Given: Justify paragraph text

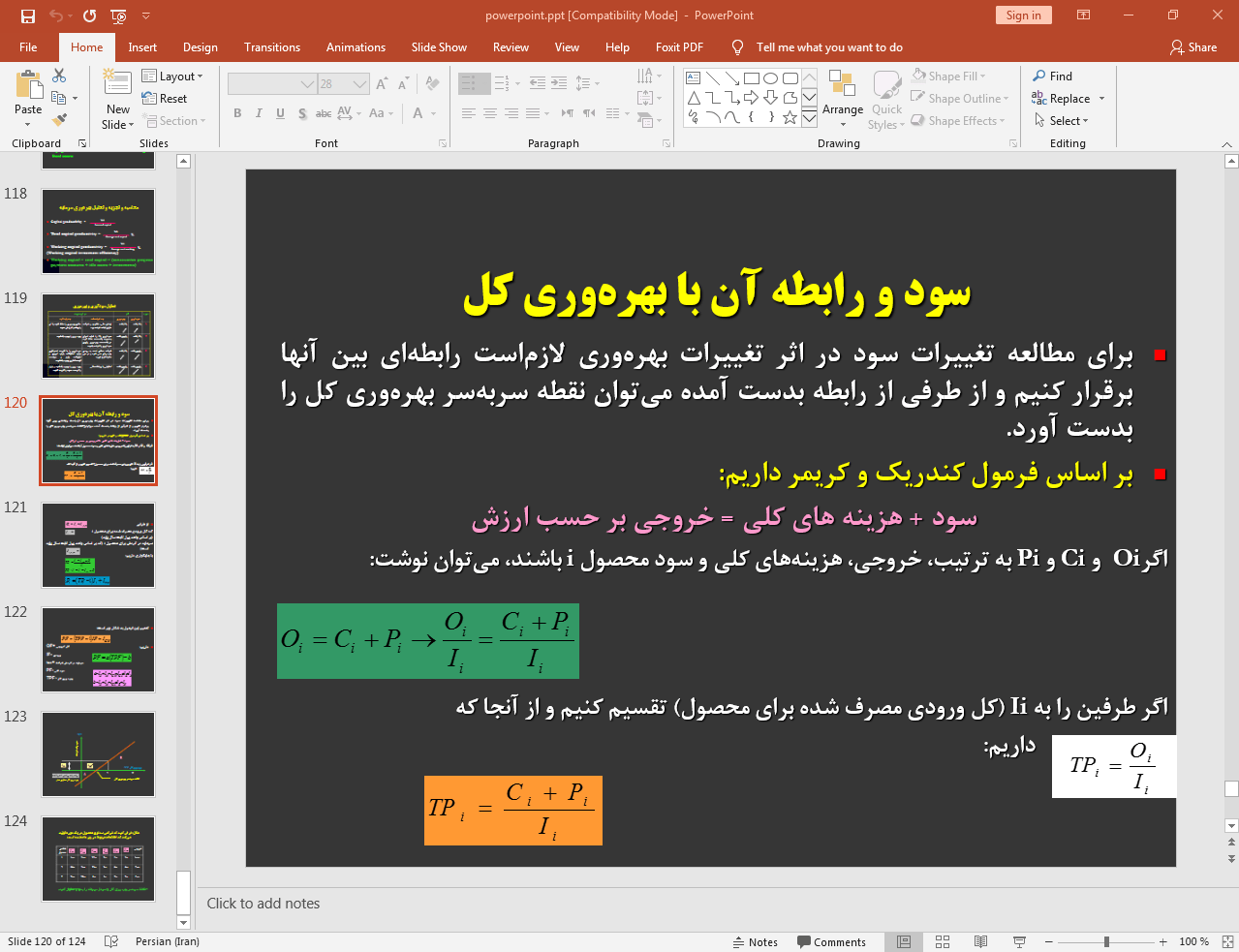Looking at the screenshot, I should pyautogui.click(x=533, y=113).
